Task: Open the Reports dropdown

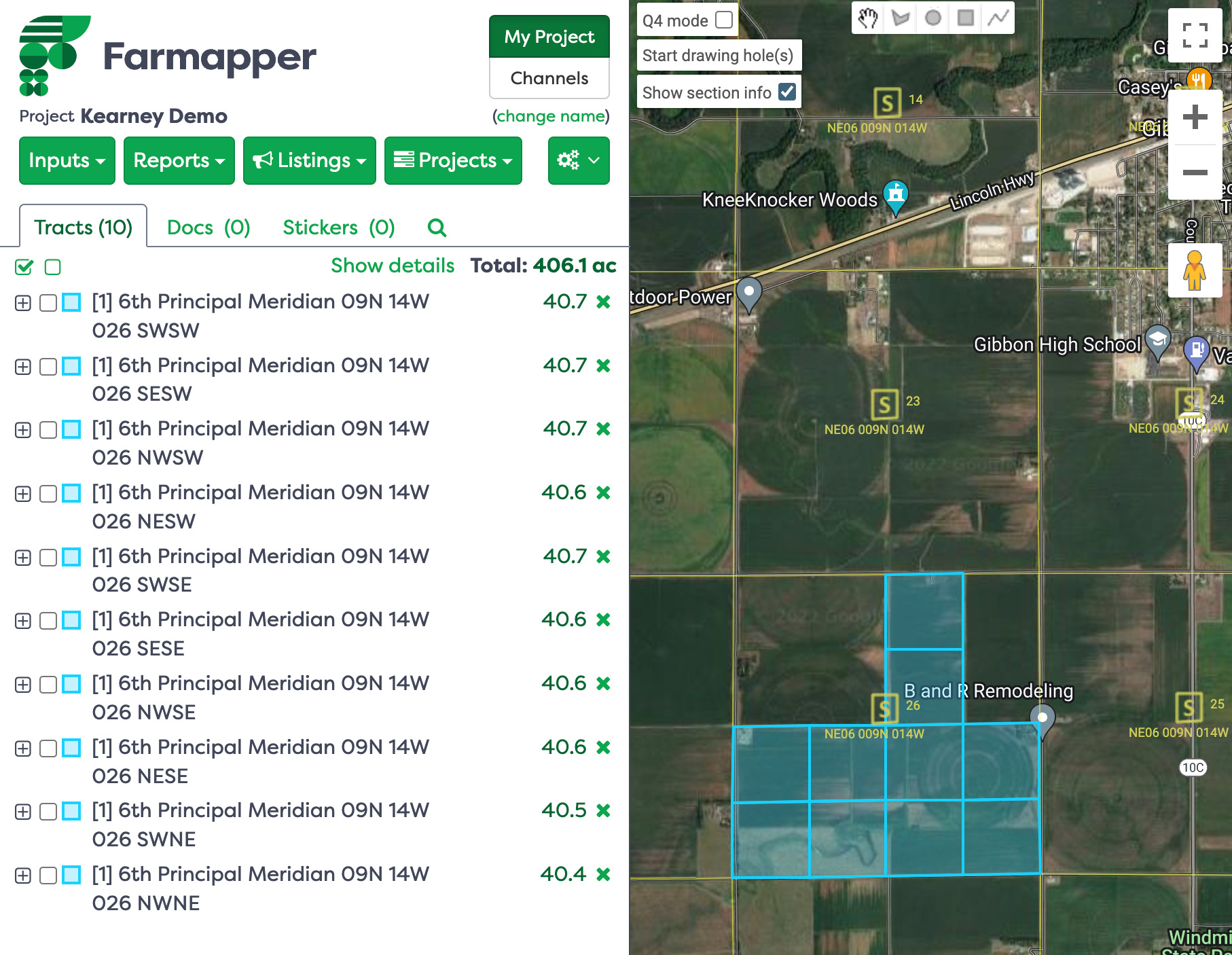Action: 179,161
